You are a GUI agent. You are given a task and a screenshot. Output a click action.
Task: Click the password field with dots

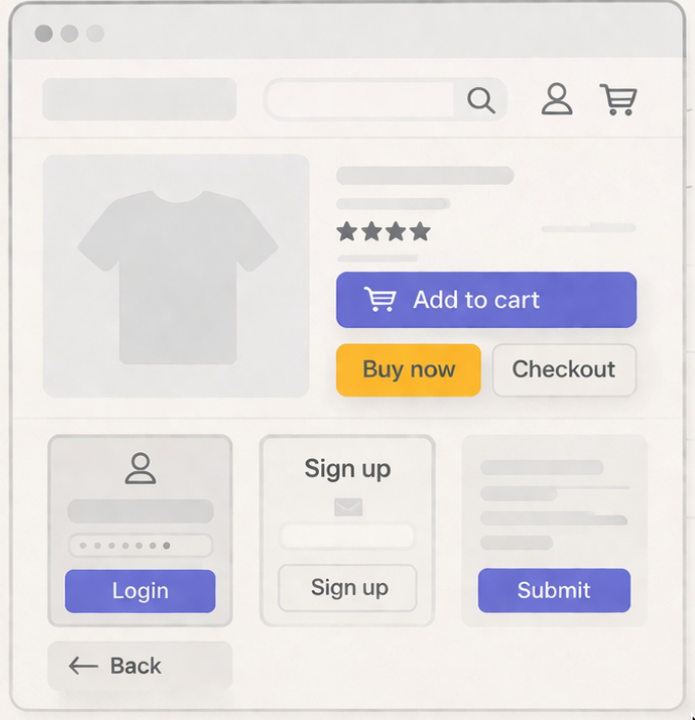140,545
